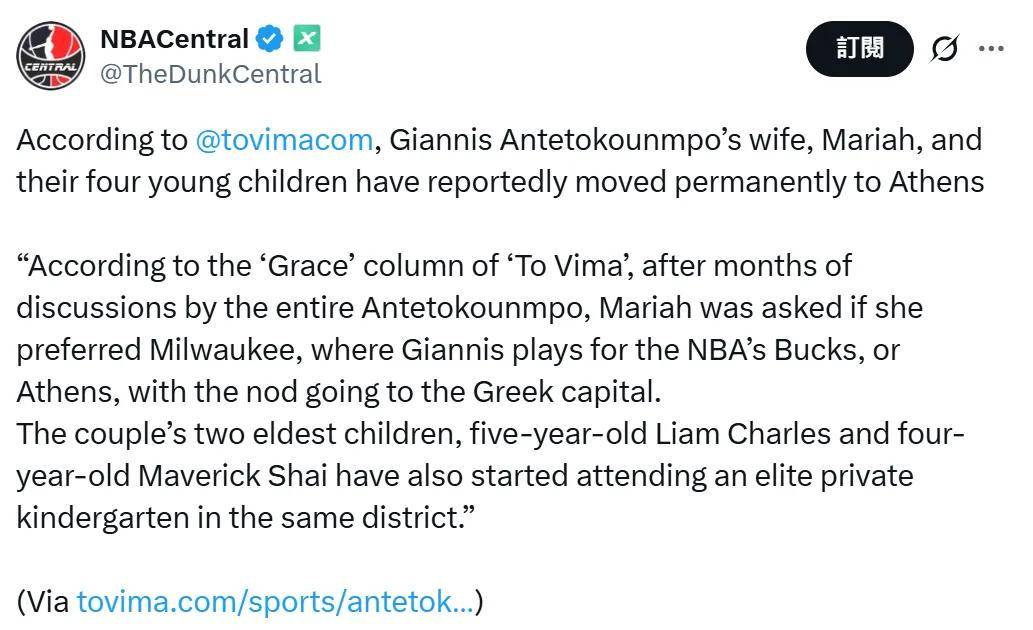Image resolution: width=1033 pixels, height=630 pixels.
Task: Open the @TheDunkCentral handle
Action: 210,74
